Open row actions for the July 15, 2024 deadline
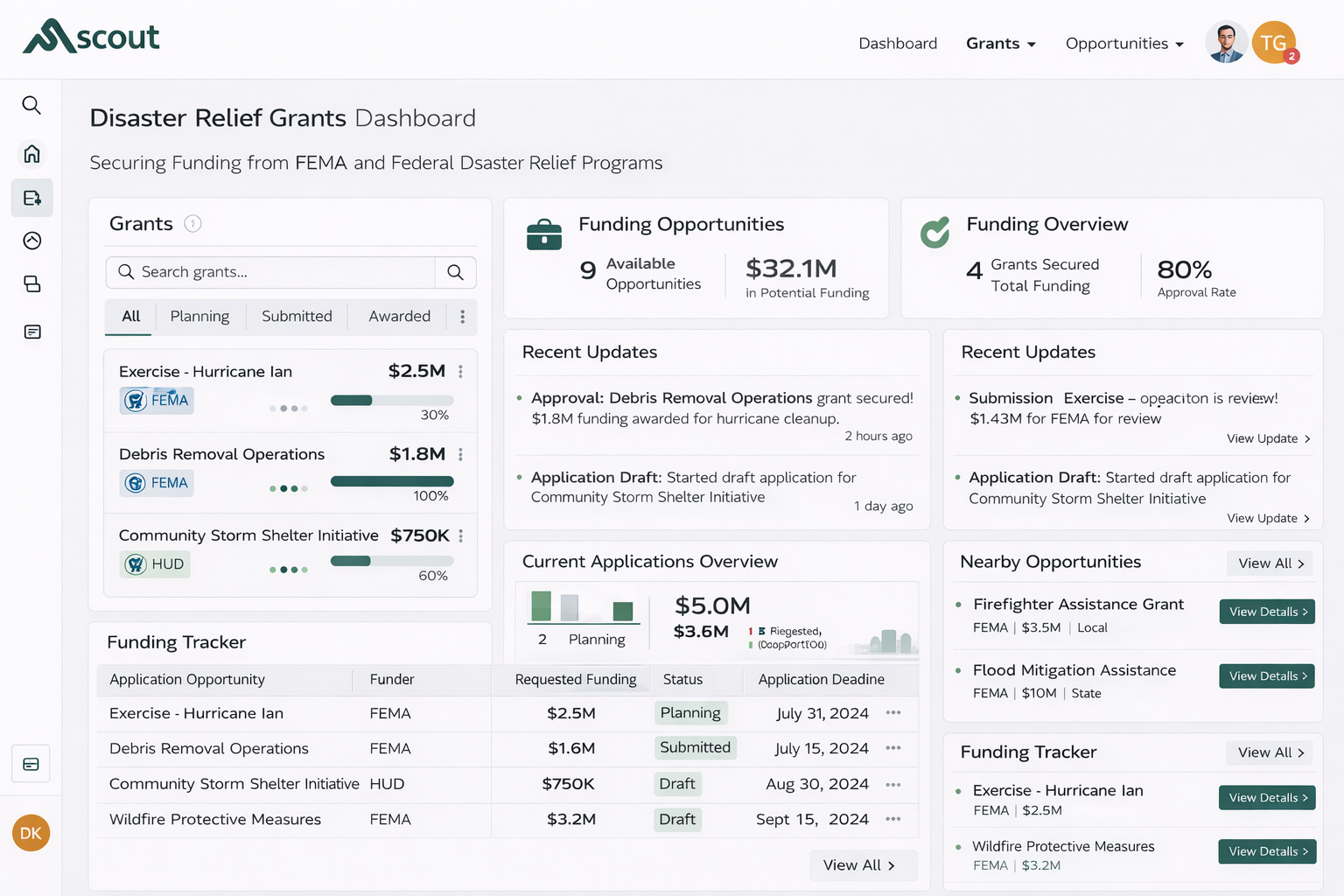The height and width of the screenshot is (896, 1344). pyautogui.click(x=893, y=748)
